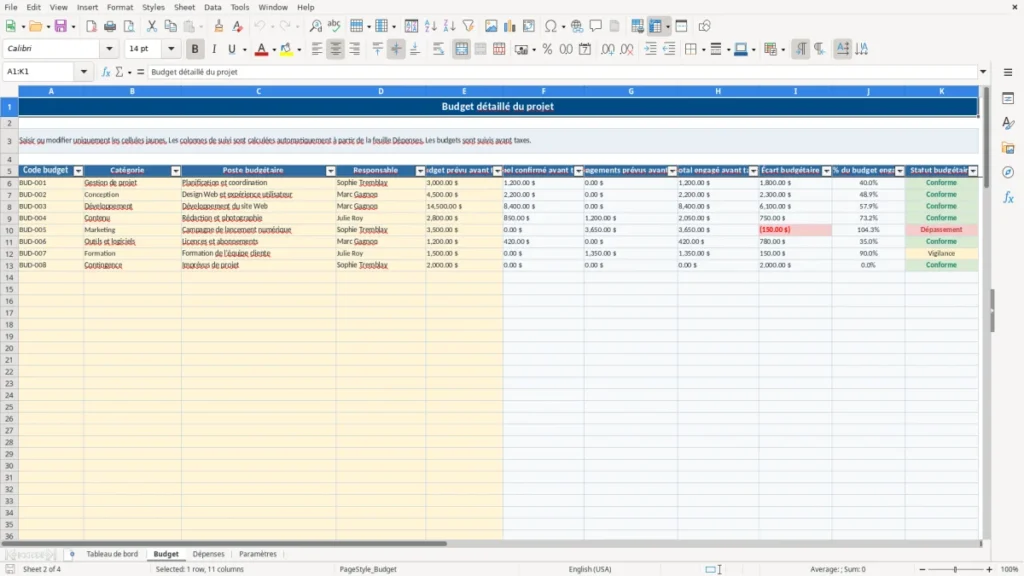
Task: Toggle AutoFilter funnel
Action: pos(468,26)
